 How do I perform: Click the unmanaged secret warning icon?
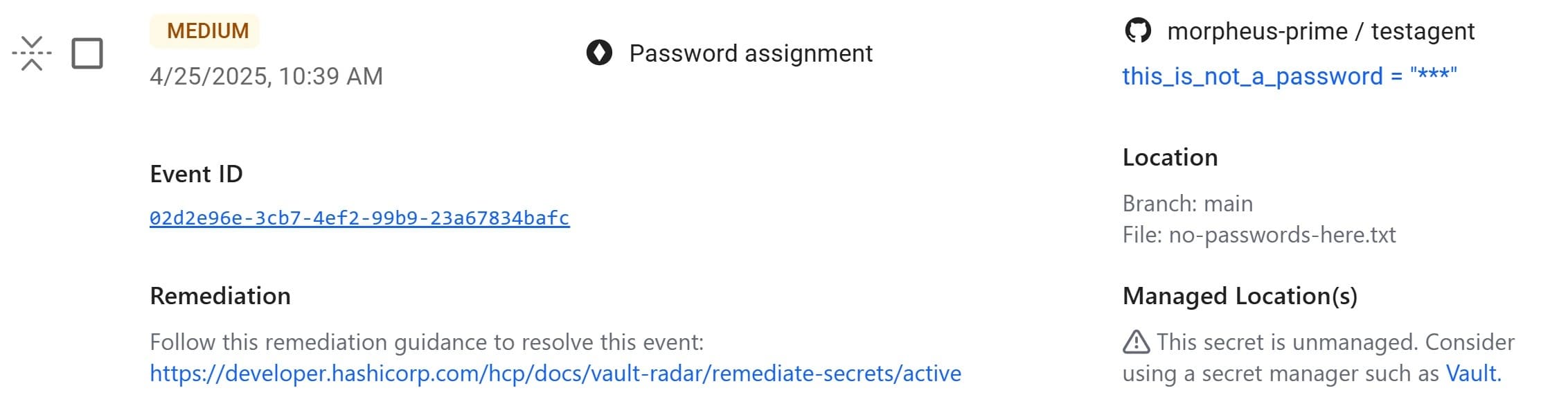(x=1136, y=342)
